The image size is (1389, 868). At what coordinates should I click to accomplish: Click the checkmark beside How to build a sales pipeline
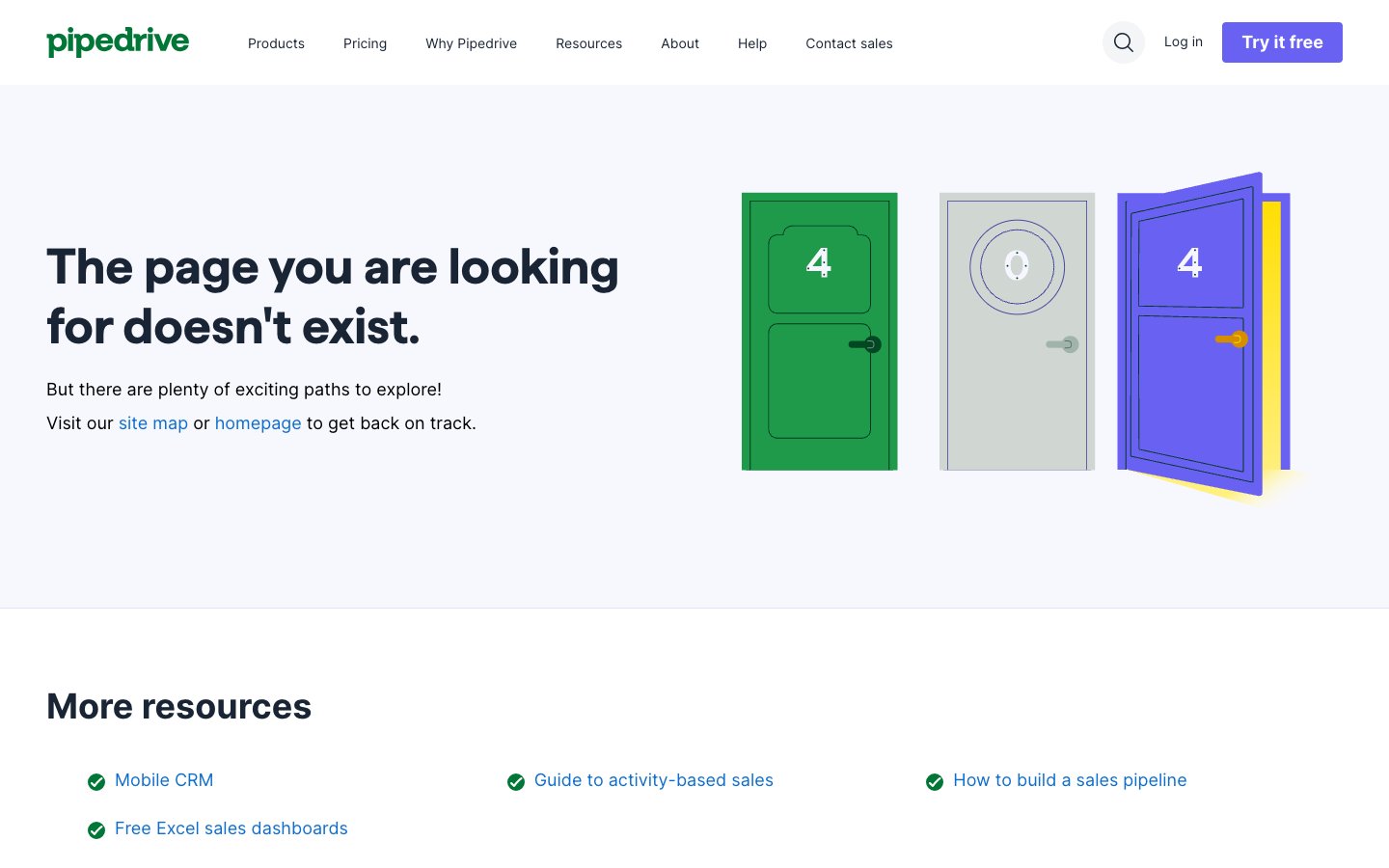click(x=935, y=781)
